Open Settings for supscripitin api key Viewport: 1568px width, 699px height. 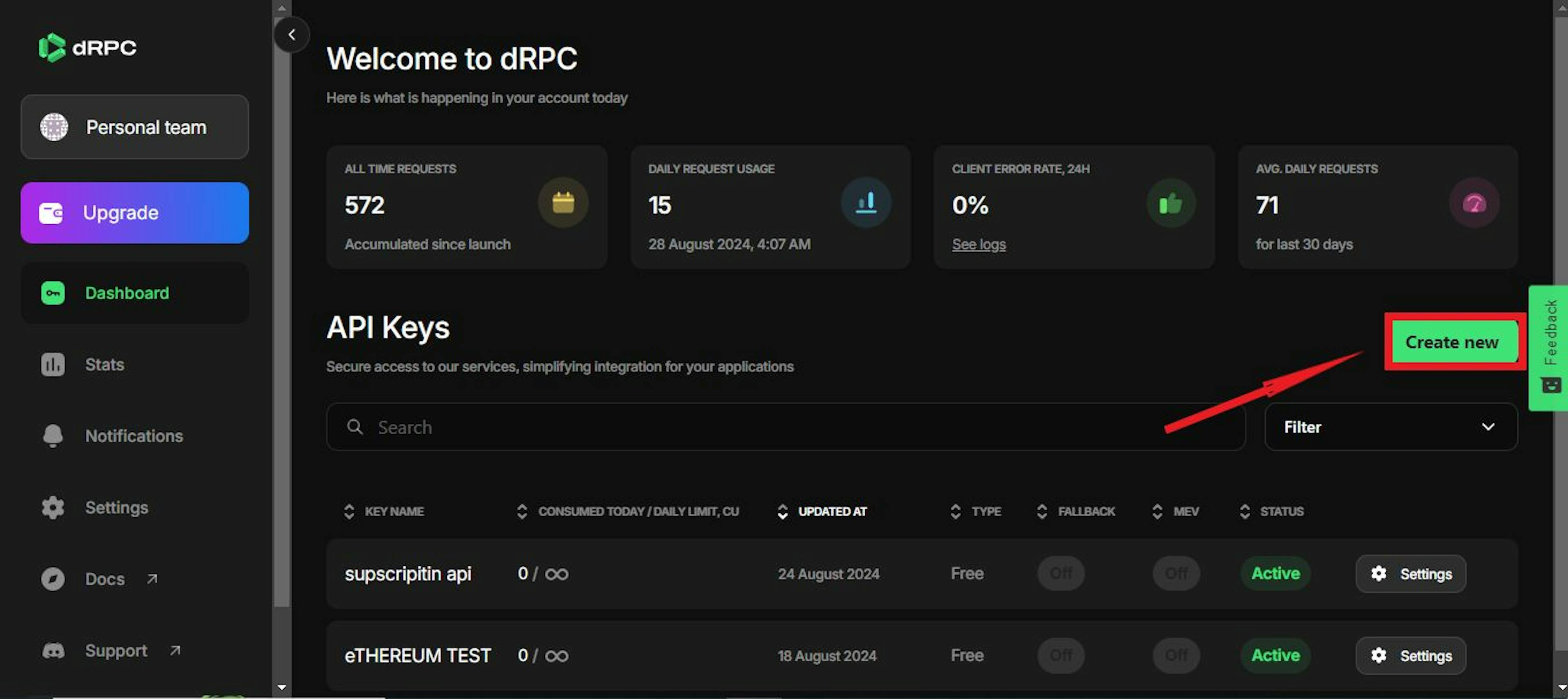(x=1410, y=574)
